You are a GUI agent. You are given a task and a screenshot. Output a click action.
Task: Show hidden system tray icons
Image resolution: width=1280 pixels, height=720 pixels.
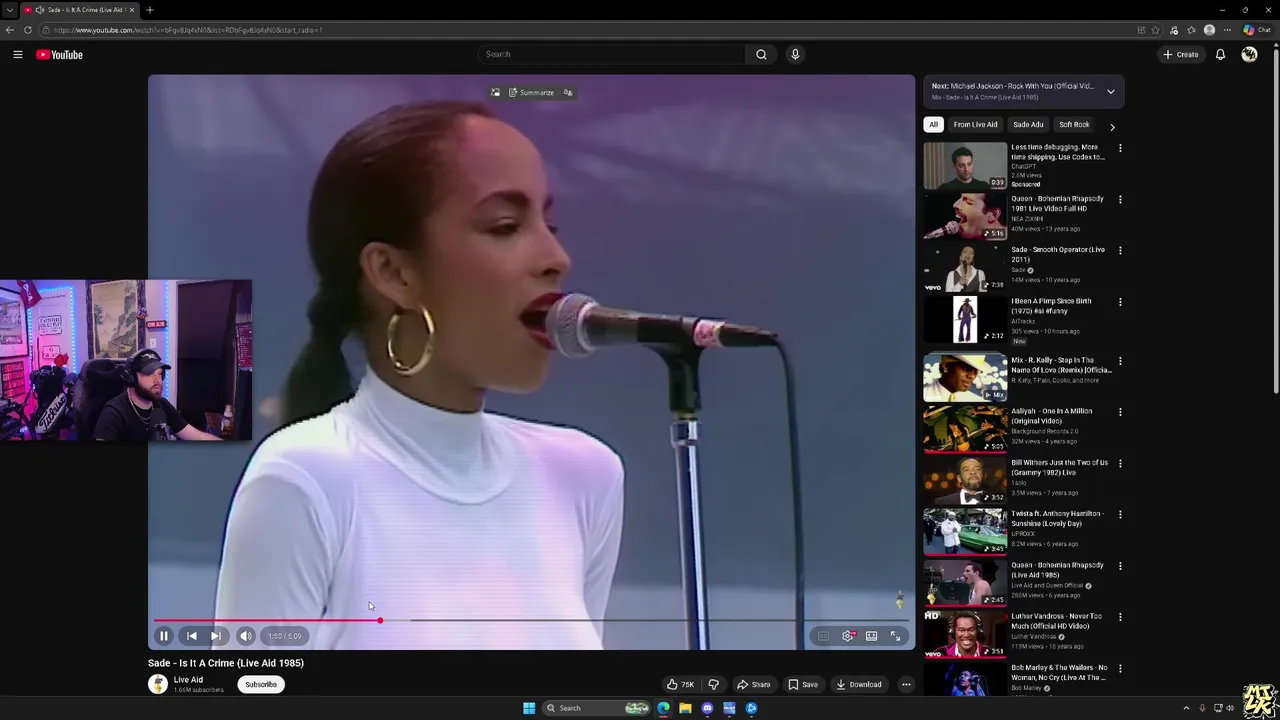pyautogui.click(x=1186, y=708)
